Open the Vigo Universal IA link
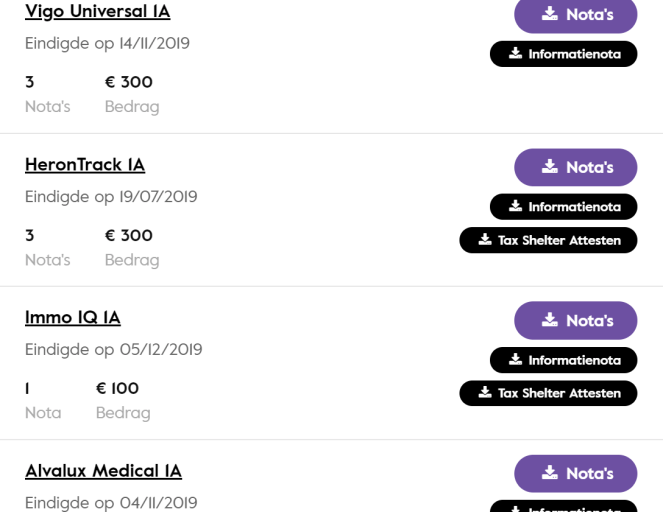Image resolution: width=663 pixels, height=512 pixels. pos(97,12)
